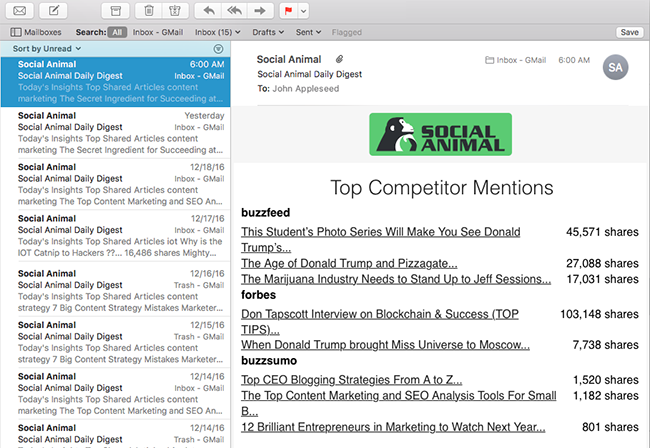
Task: Click the Social Animal sender name in header
Action: point(289,59)
